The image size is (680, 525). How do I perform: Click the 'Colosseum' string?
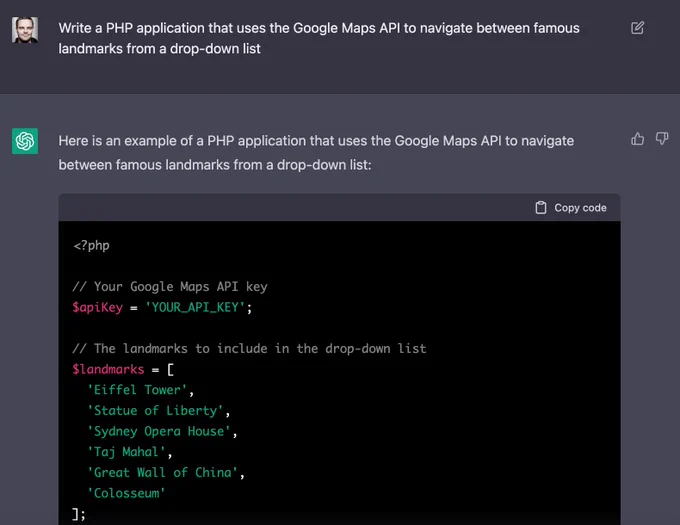126,493
